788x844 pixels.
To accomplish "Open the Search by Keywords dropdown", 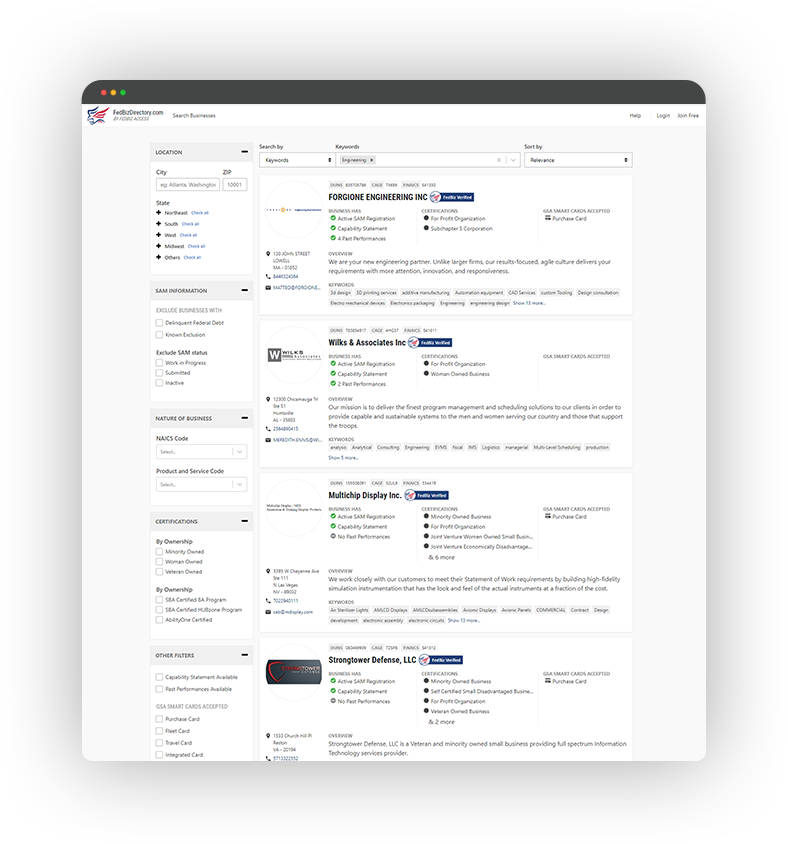I will pyautogui.click(x=296, y=160).
